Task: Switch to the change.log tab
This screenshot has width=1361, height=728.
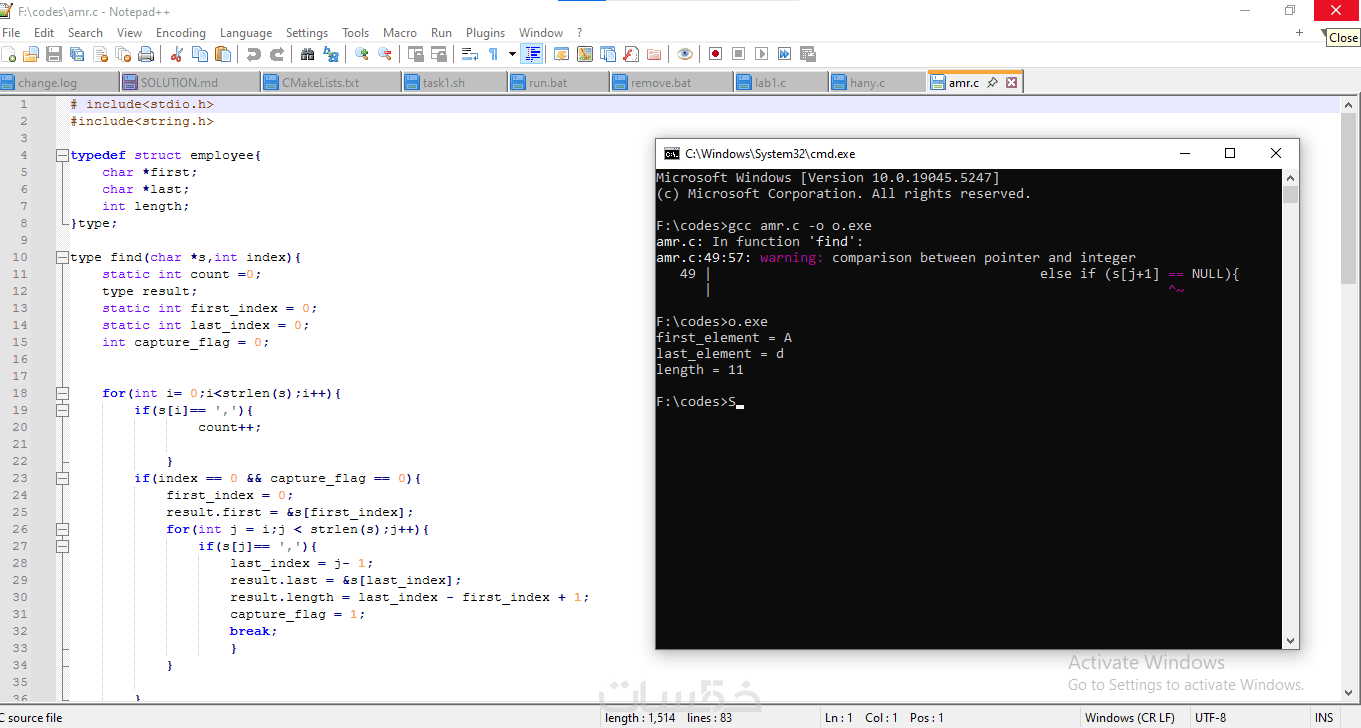Action: (60, 82)
